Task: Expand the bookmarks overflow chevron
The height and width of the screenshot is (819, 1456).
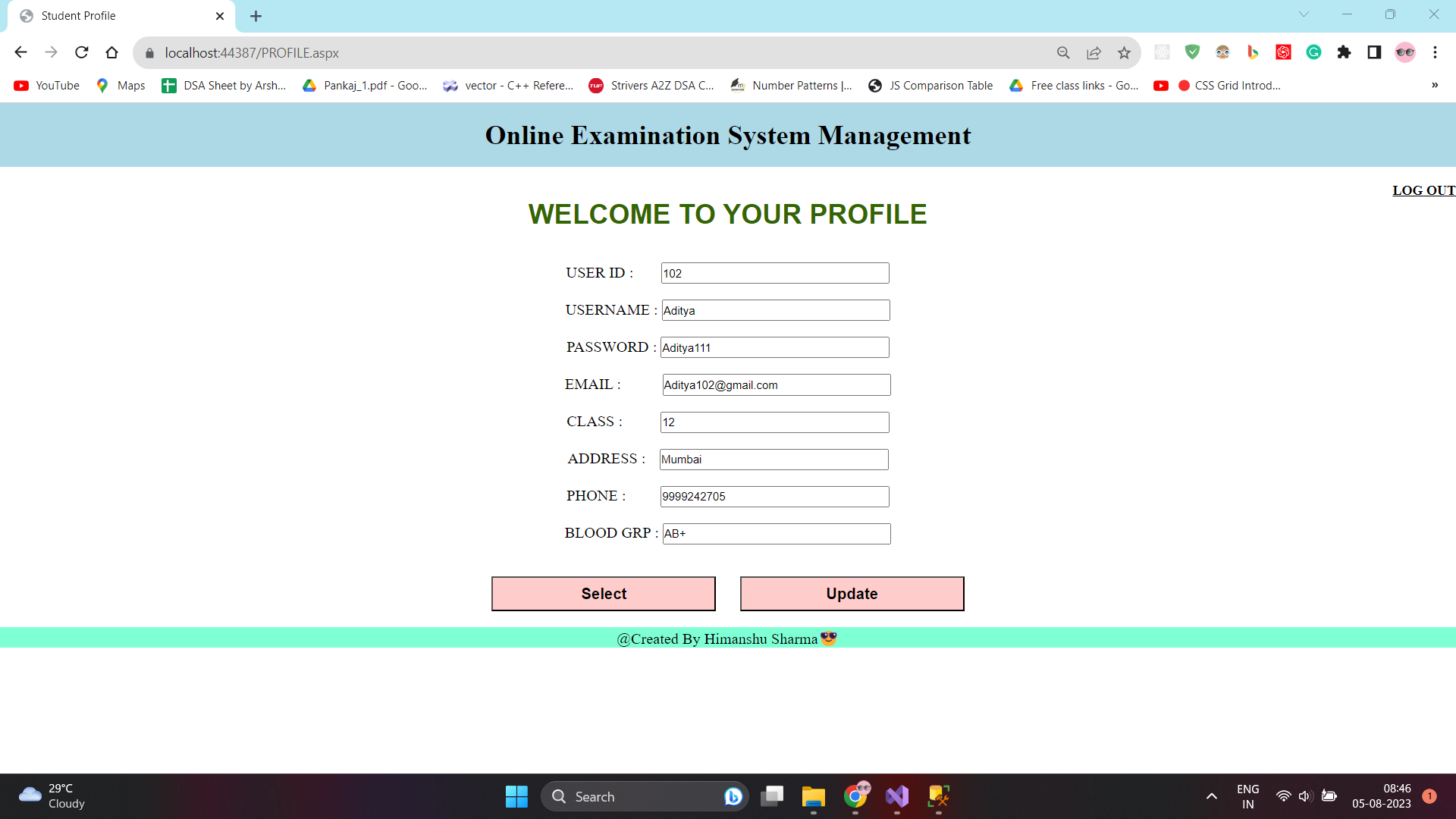Action: tap(1436, 85)
